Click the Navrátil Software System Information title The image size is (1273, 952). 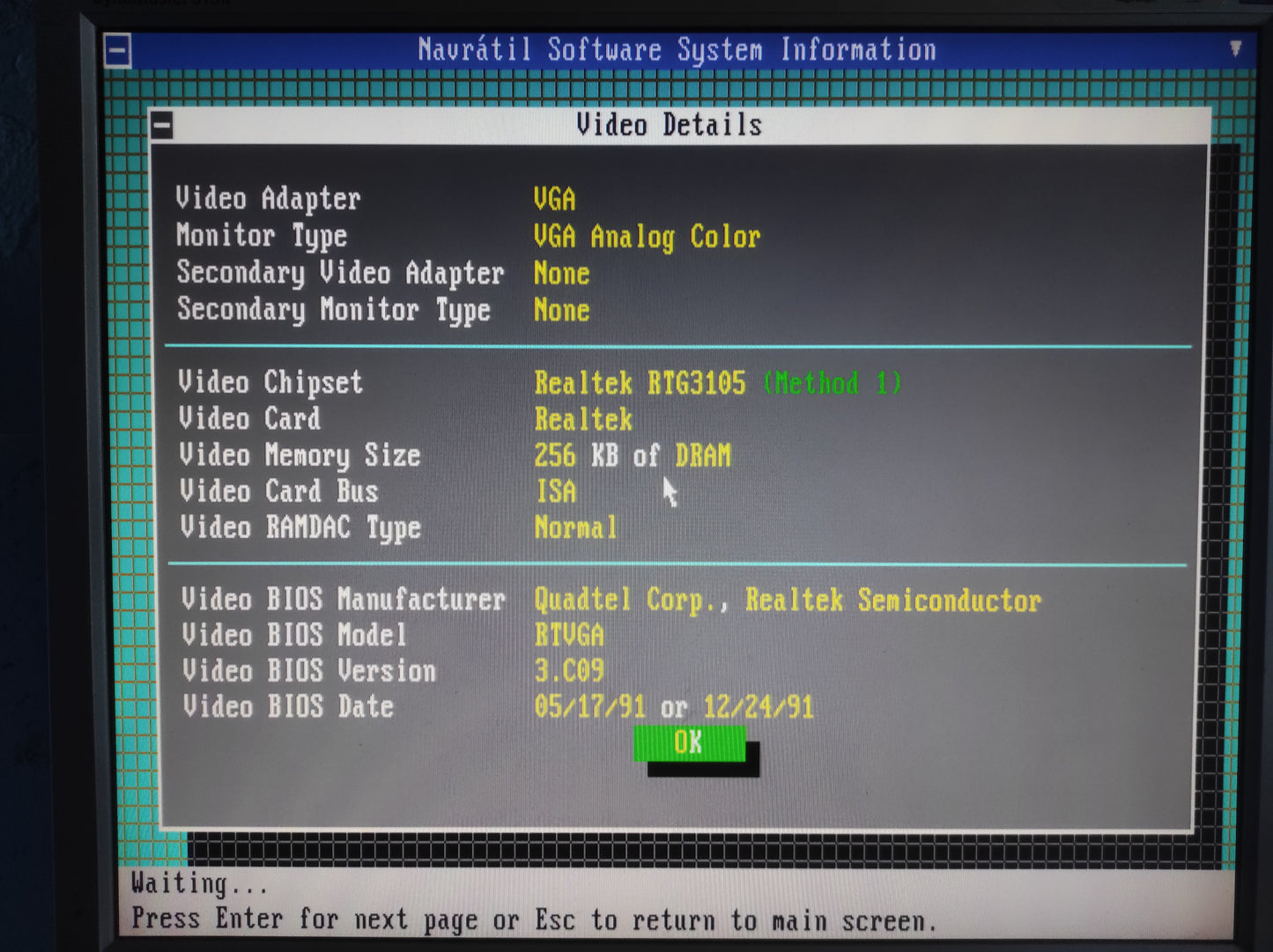(677, 50)
